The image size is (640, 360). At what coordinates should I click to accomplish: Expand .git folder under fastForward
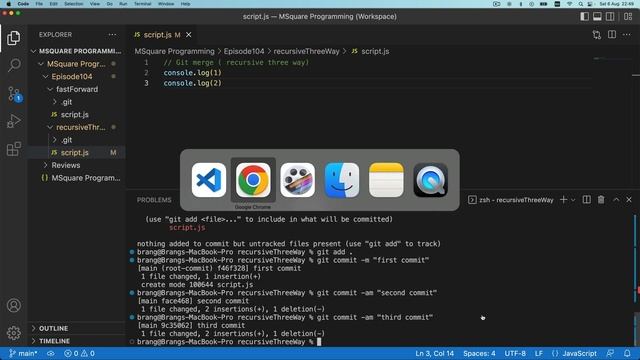(x=76, y=102)
